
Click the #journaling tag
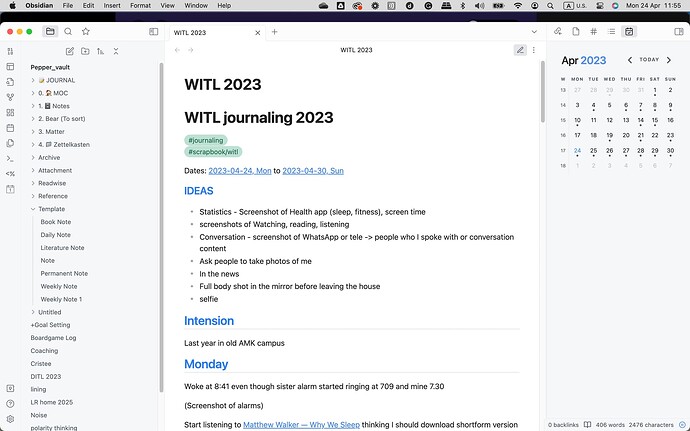206,140
